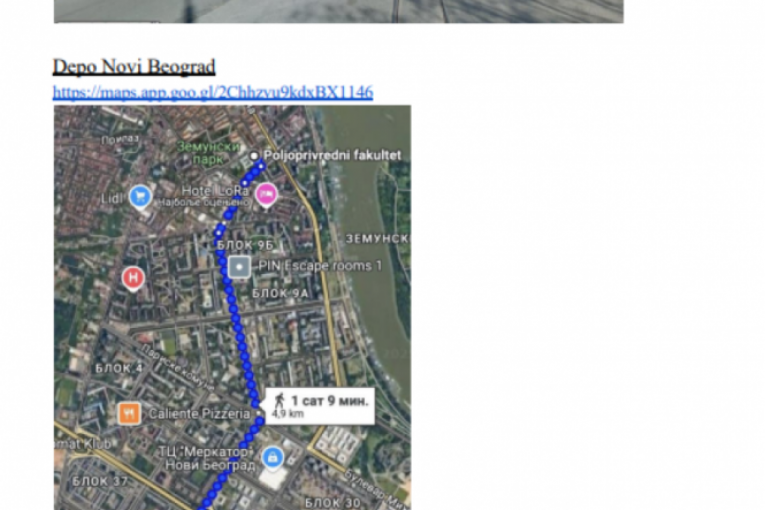
Task: Click the Caliente Pizzeria text label
Action: [199, 414]
